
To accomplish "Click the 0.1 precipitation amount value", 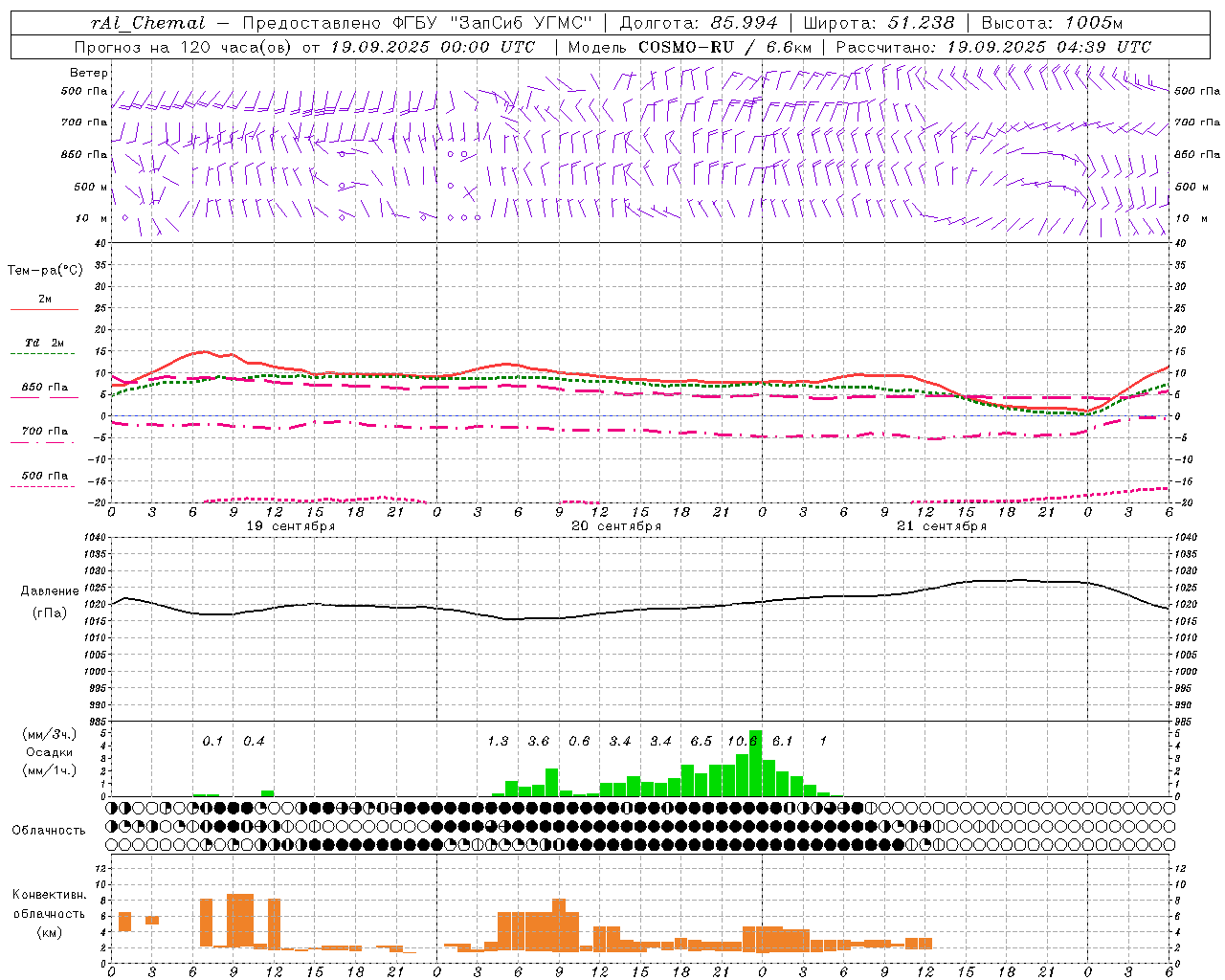I will (x=212, y=742).
